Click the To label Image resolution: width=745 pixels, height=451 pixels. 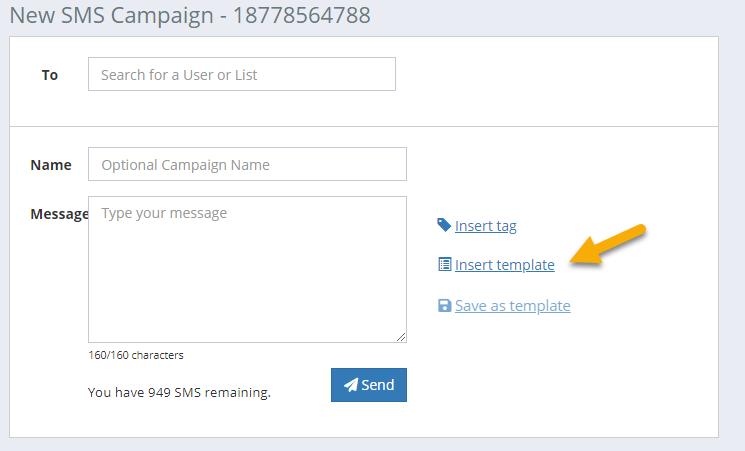pos(50,75)
